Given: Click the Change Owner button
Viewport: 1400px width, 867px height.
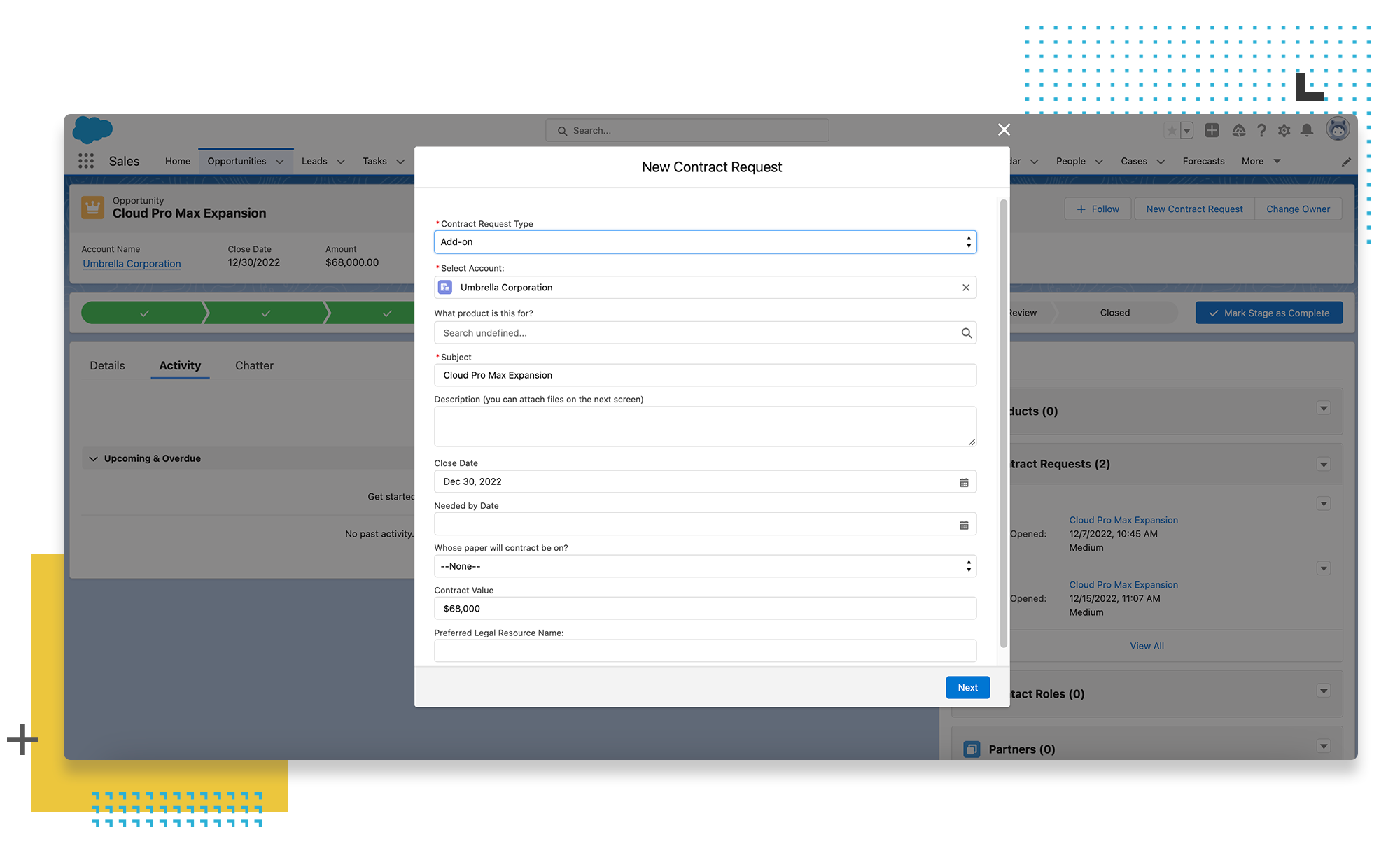Looking at the screenshot, I should tap(1298, 209).
